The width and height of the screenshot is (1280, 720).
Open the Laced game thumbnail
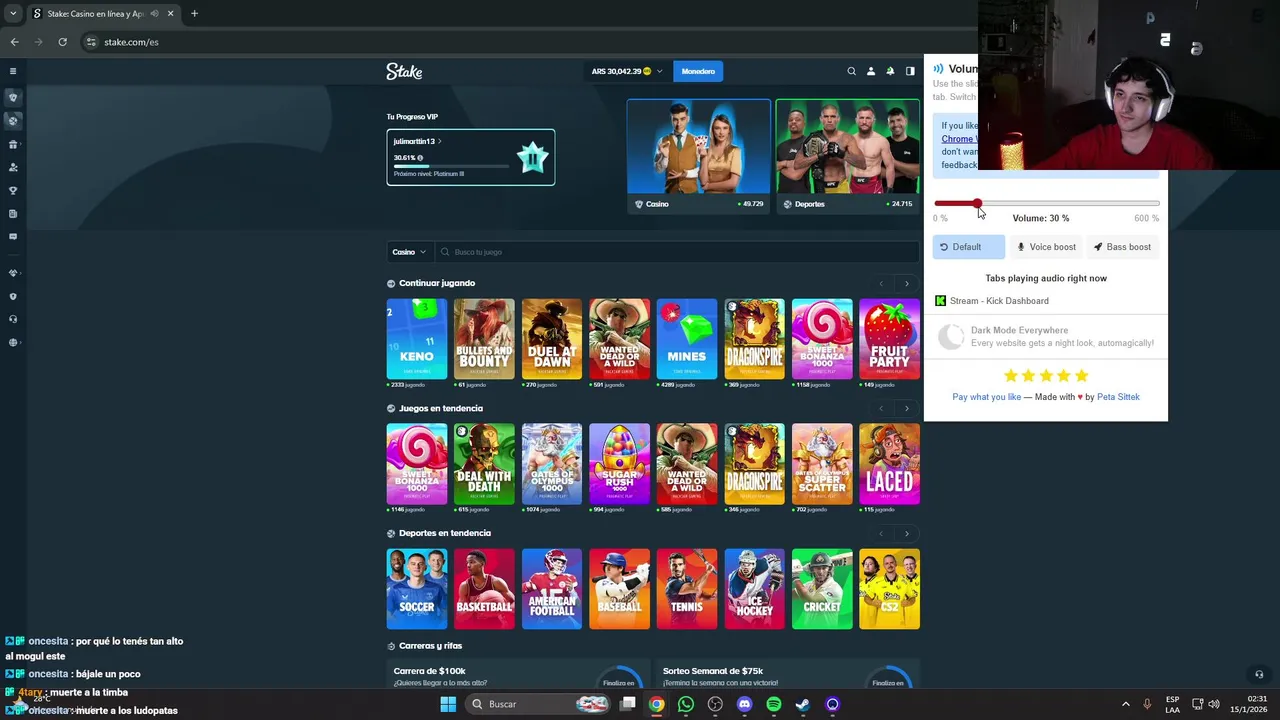[889, 464]
